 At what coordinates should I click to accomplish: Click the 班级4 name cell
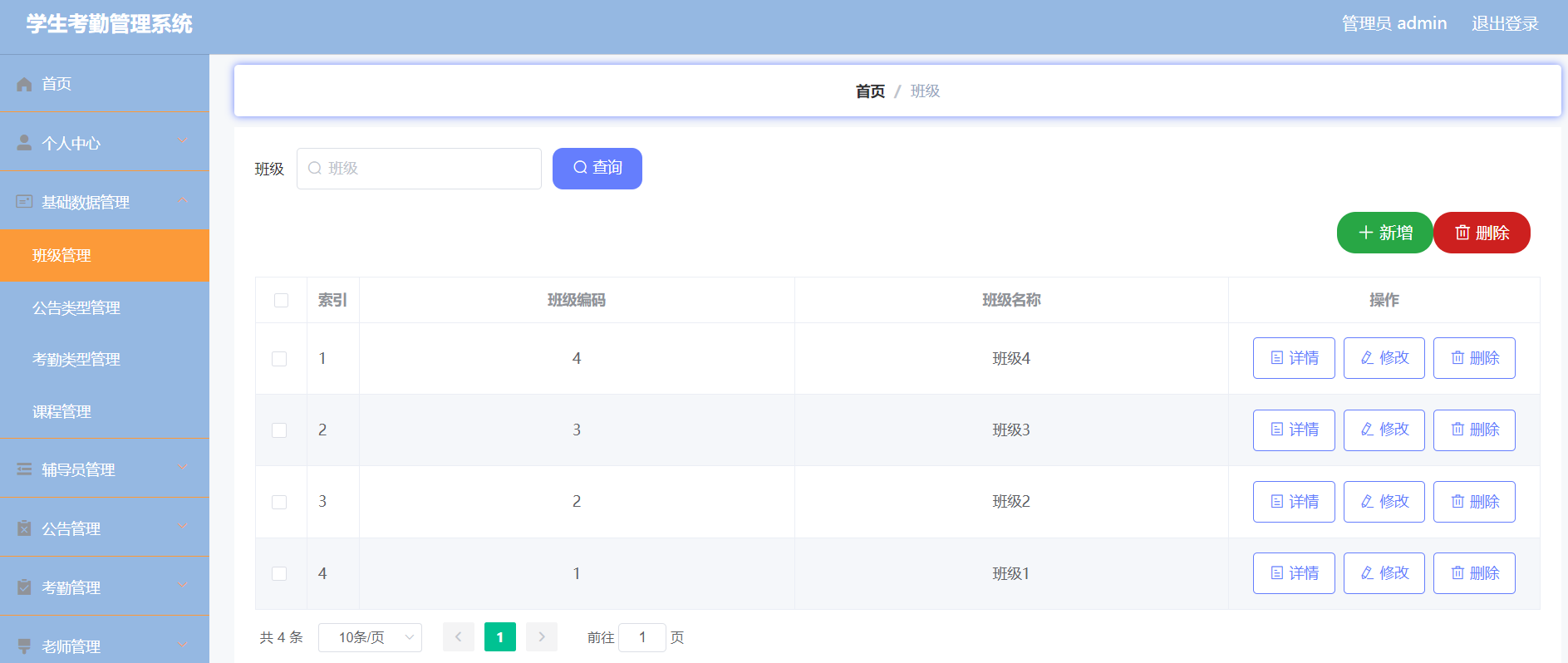point(1011,359)
